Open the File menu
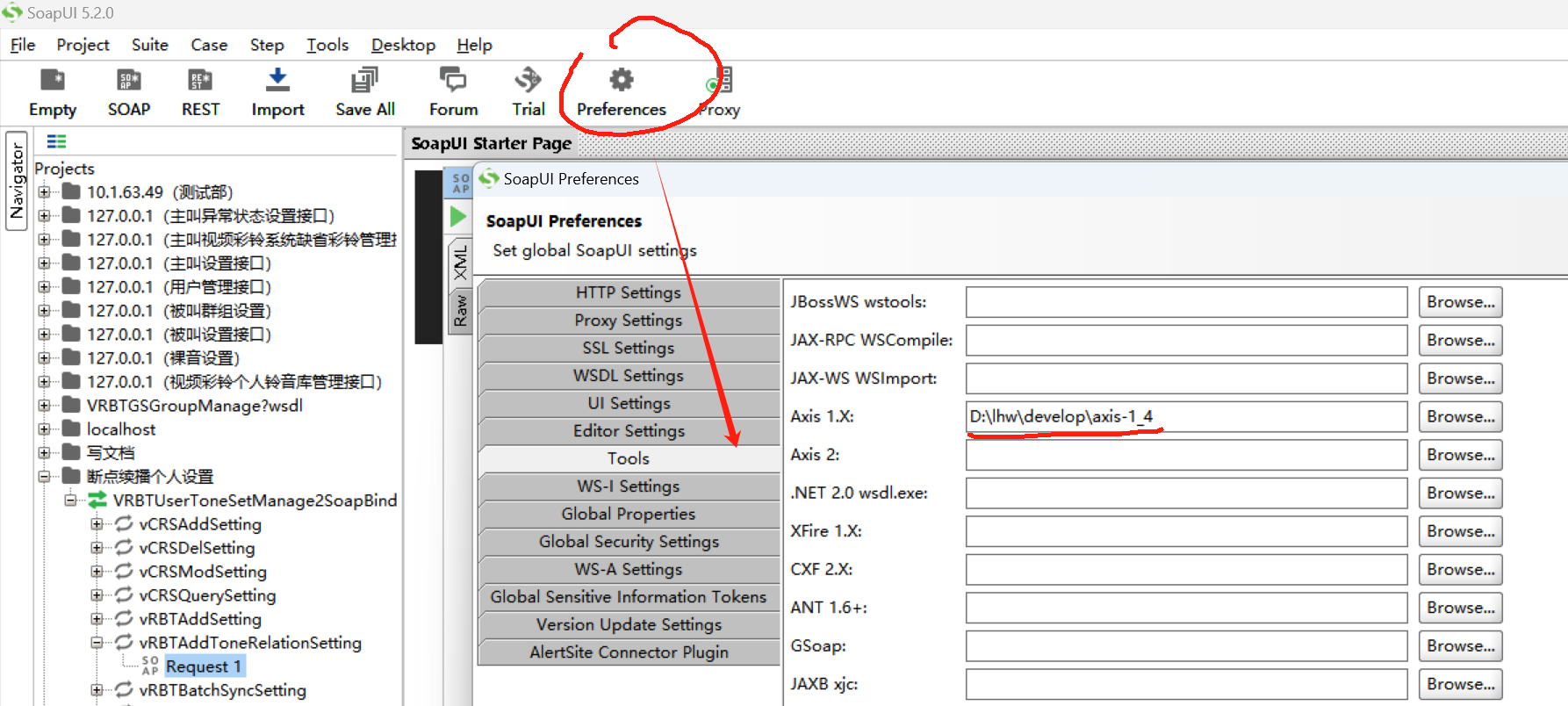 pyautogui.click(x=23, y=45)
